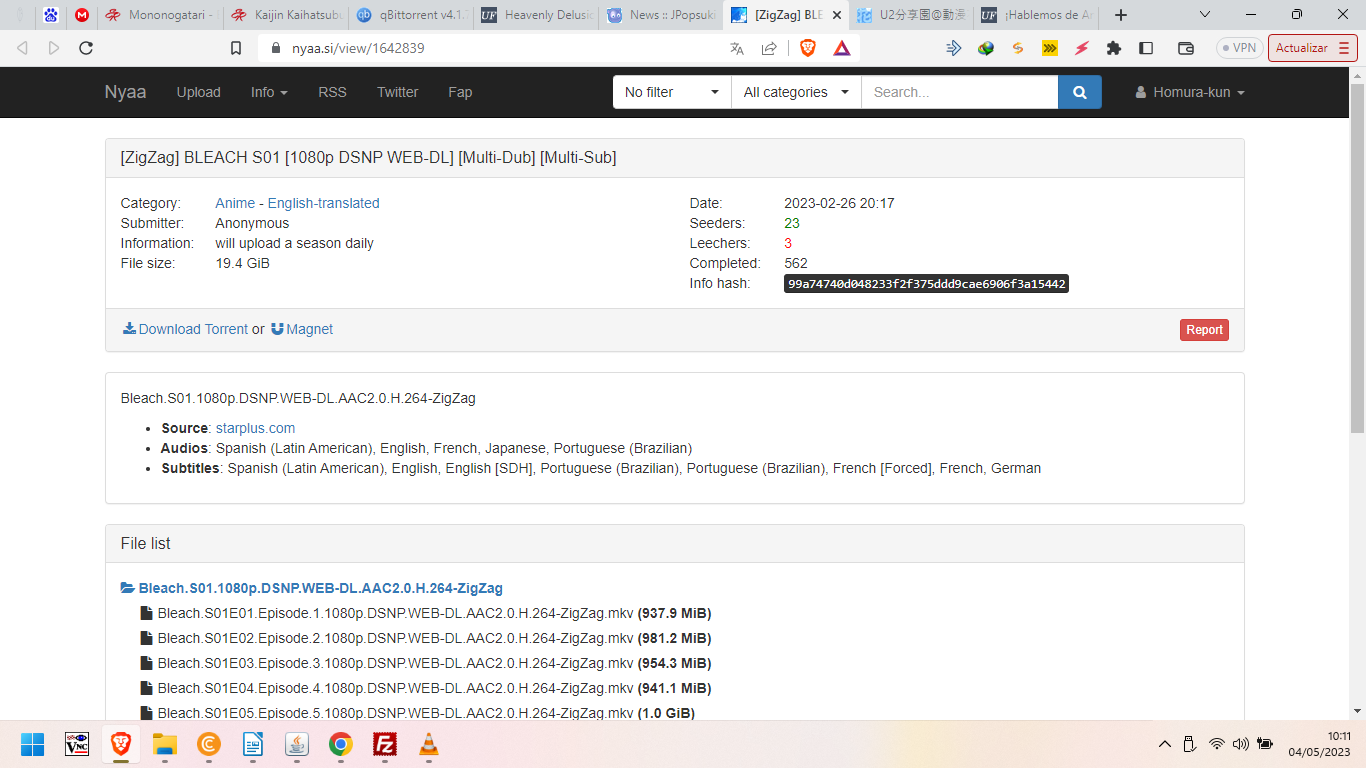This screenshot has width=1366, height=768.
Task: Click the share icon in the address bar
Action: tap(769, 48)
